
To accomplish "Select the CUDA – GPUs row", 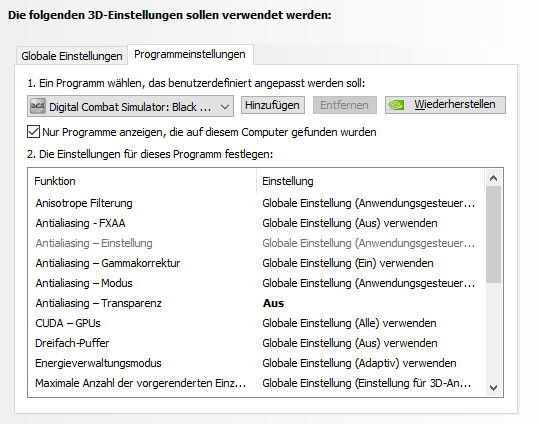I will coord(256,323).
